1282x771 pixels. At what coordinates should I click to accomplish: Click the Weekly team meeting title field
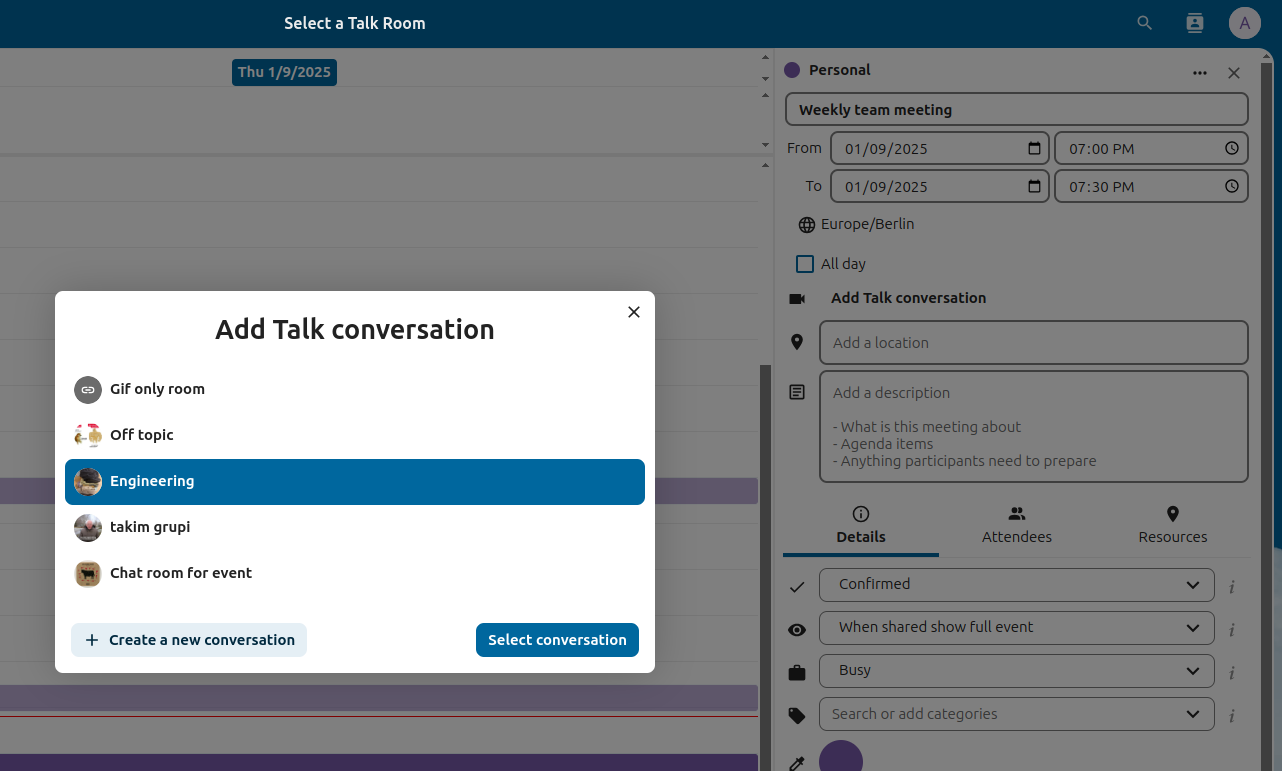point(1016,109)
